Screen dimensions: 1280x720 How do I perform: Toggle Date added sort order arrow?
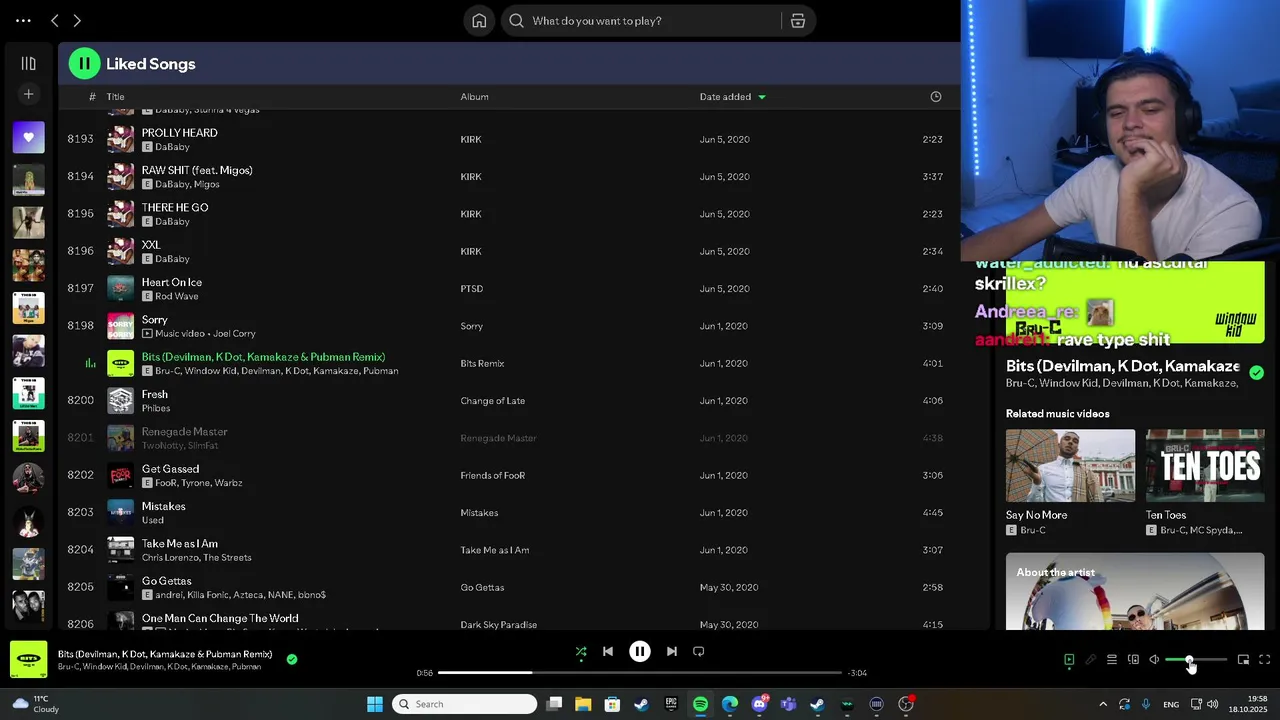tap(762, 97)
